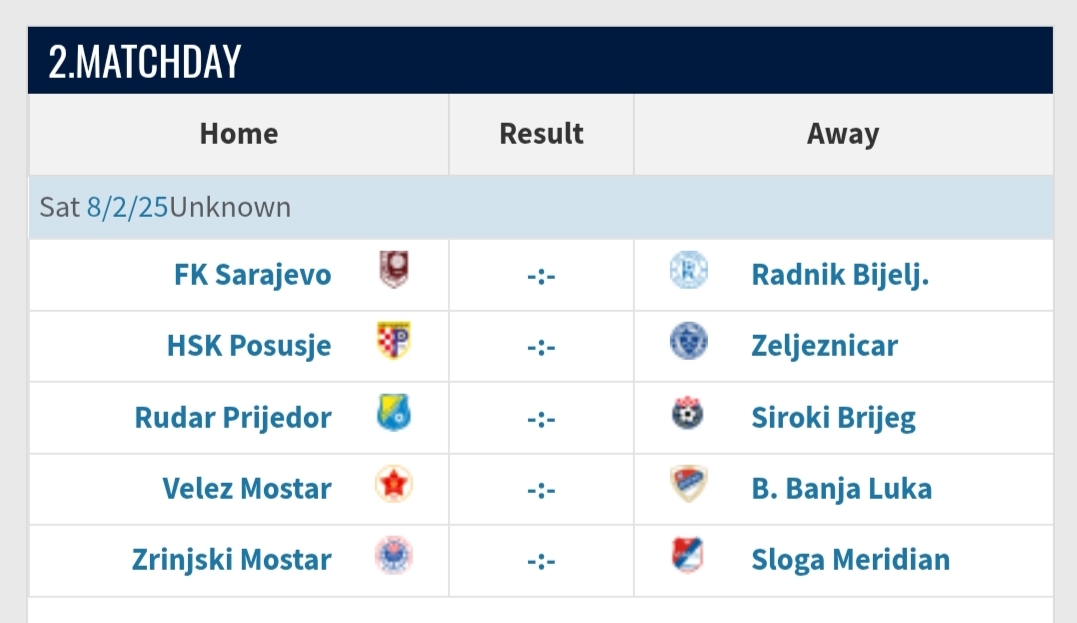Screen dimensions: 1077x623
Task: Open Zrinjski Mostar vs Sloga result
Action: point(541,561)
